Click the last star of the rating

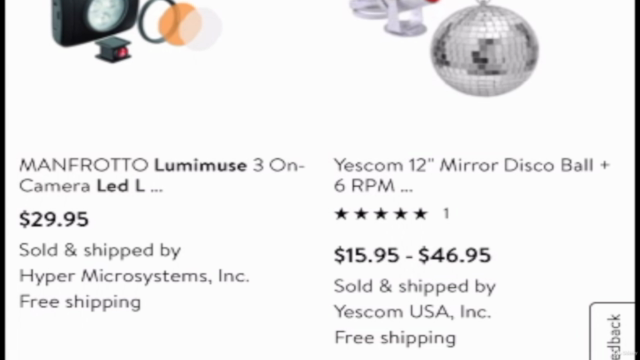click(420, 214)
